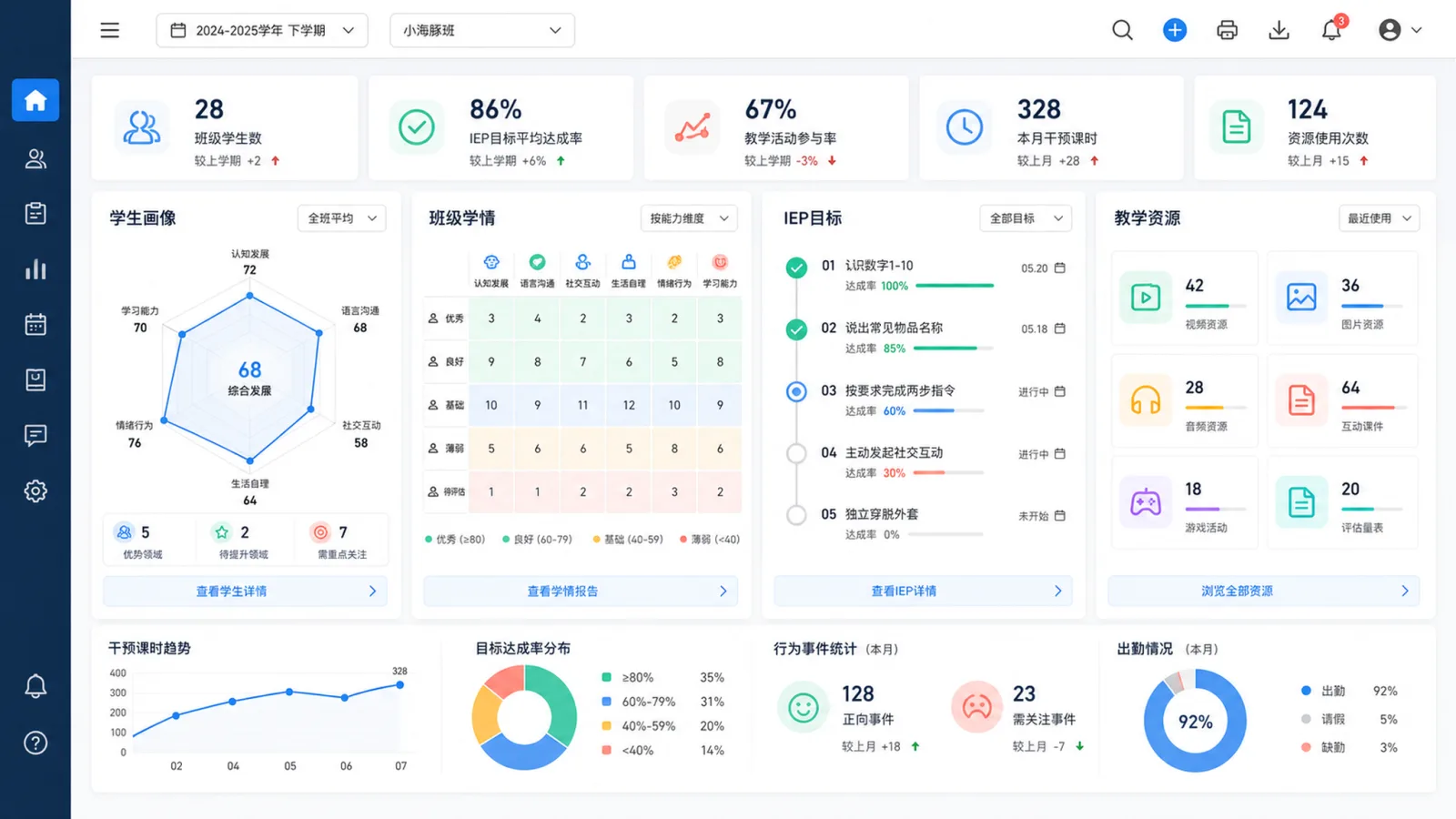The height and width of the screenshot is (819, 1456).
Task: Click the 社交互动 column icon
Action: tap(583, 262)
